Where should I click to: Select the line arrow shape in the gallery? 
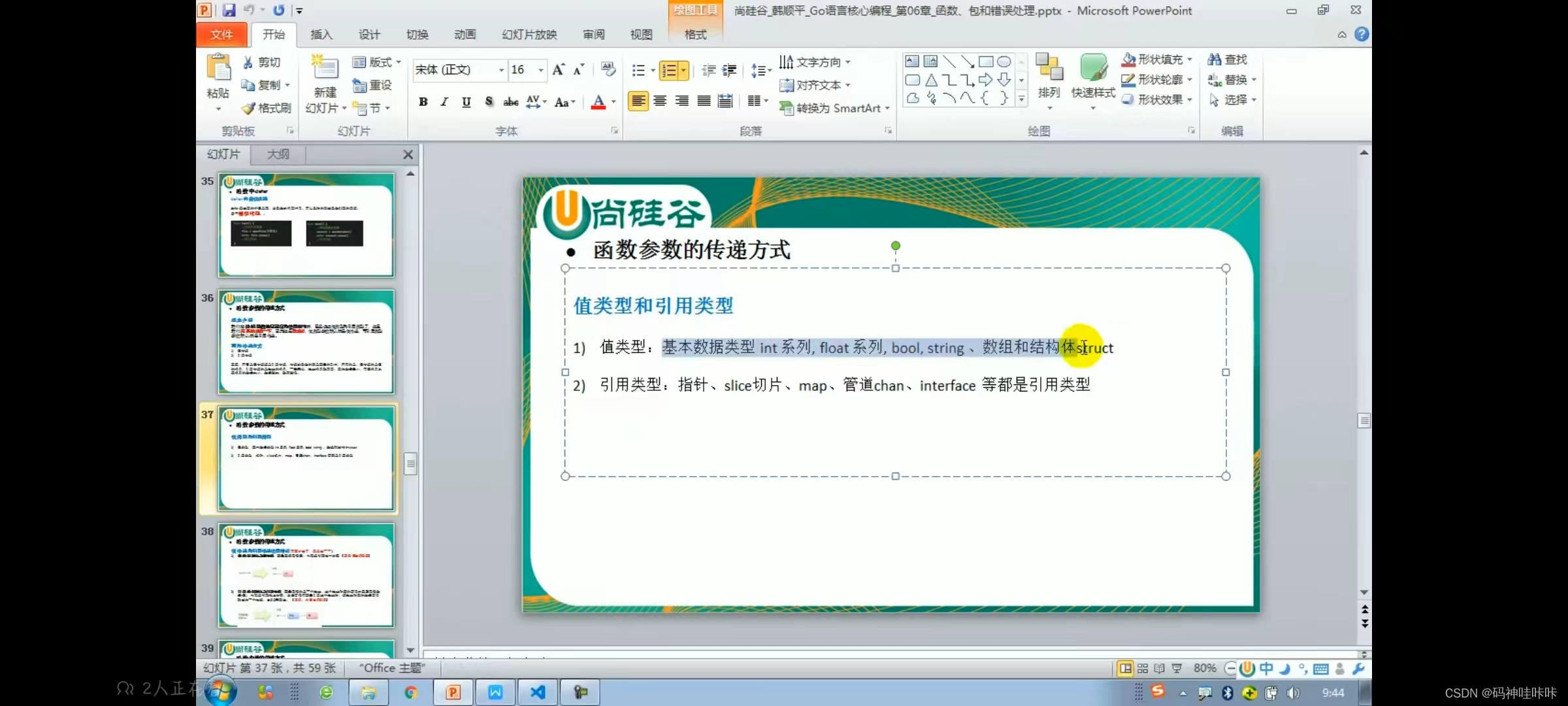click(968, 61)
